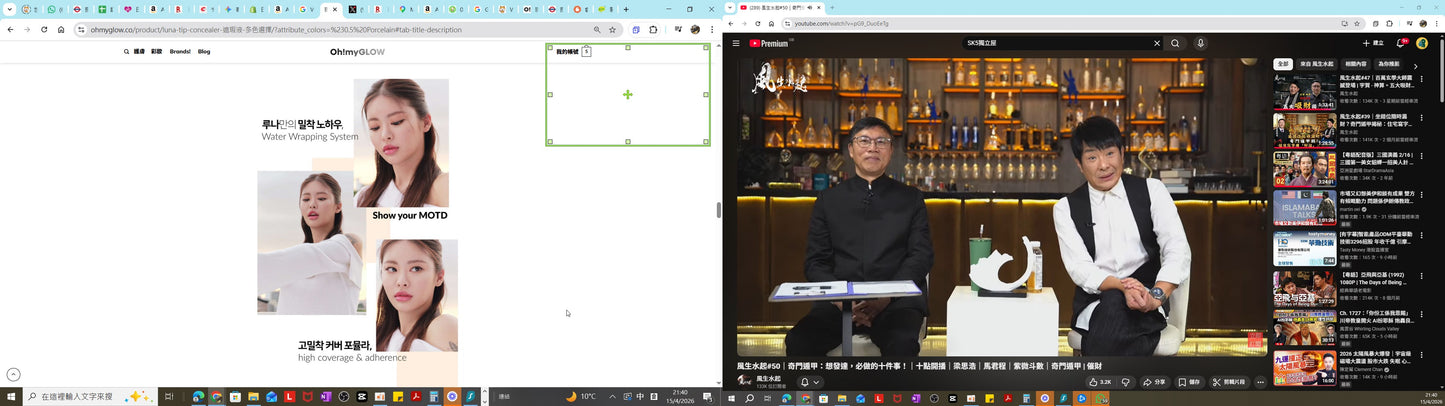Open recommended video 風生水起#47 thumbnail
Screen dimensions: 1445x406
click(x=1304, y=92)
